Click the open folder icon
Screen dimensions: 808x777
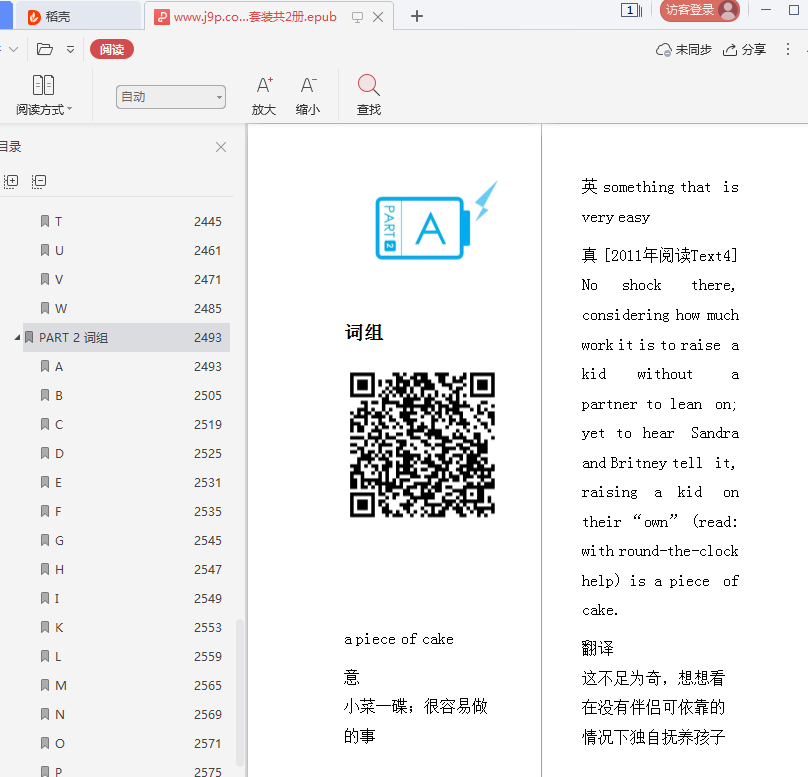coord(44,49)
